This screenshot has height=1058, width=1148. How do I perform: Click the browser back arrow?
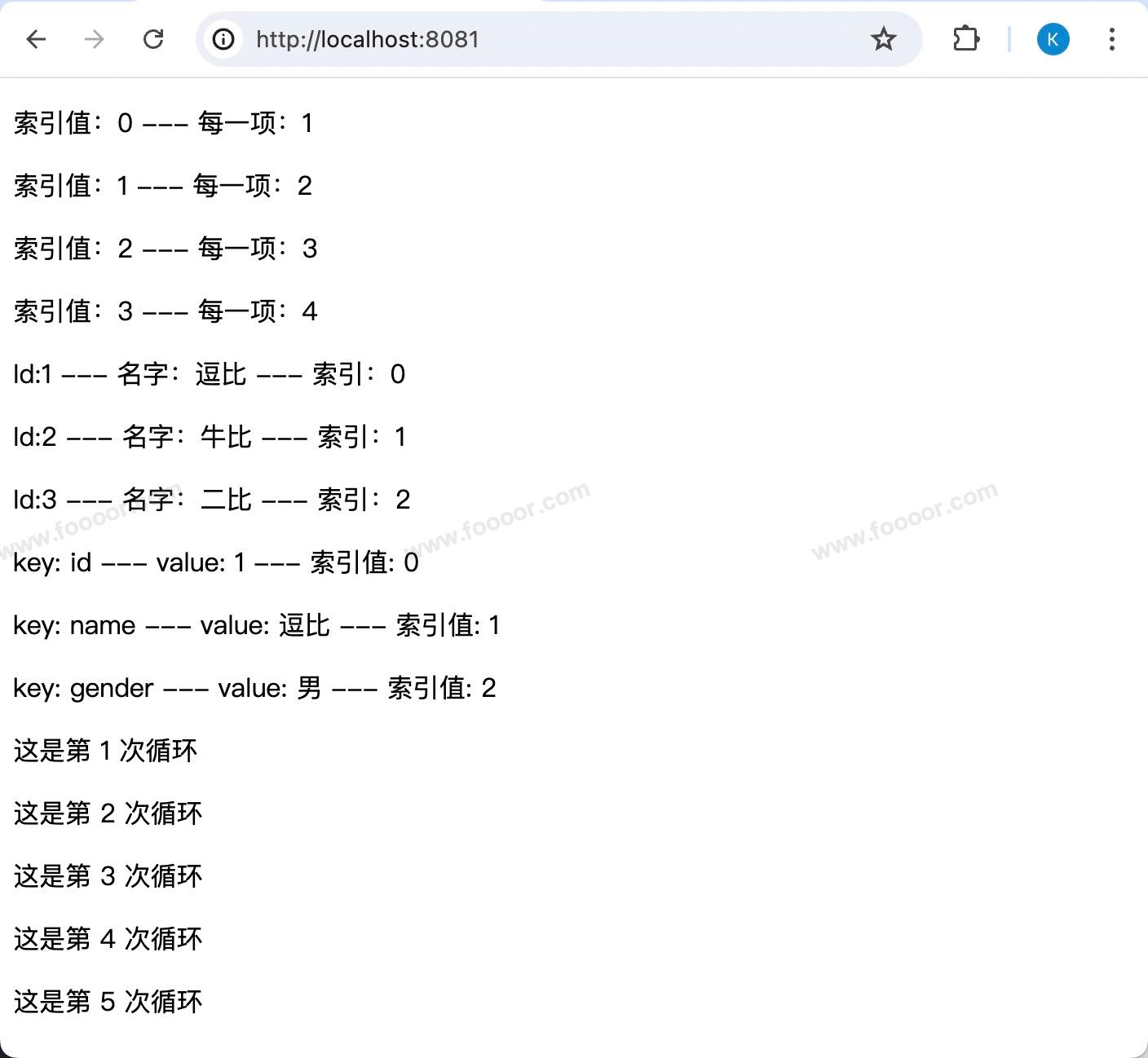[x=36, y=39]
